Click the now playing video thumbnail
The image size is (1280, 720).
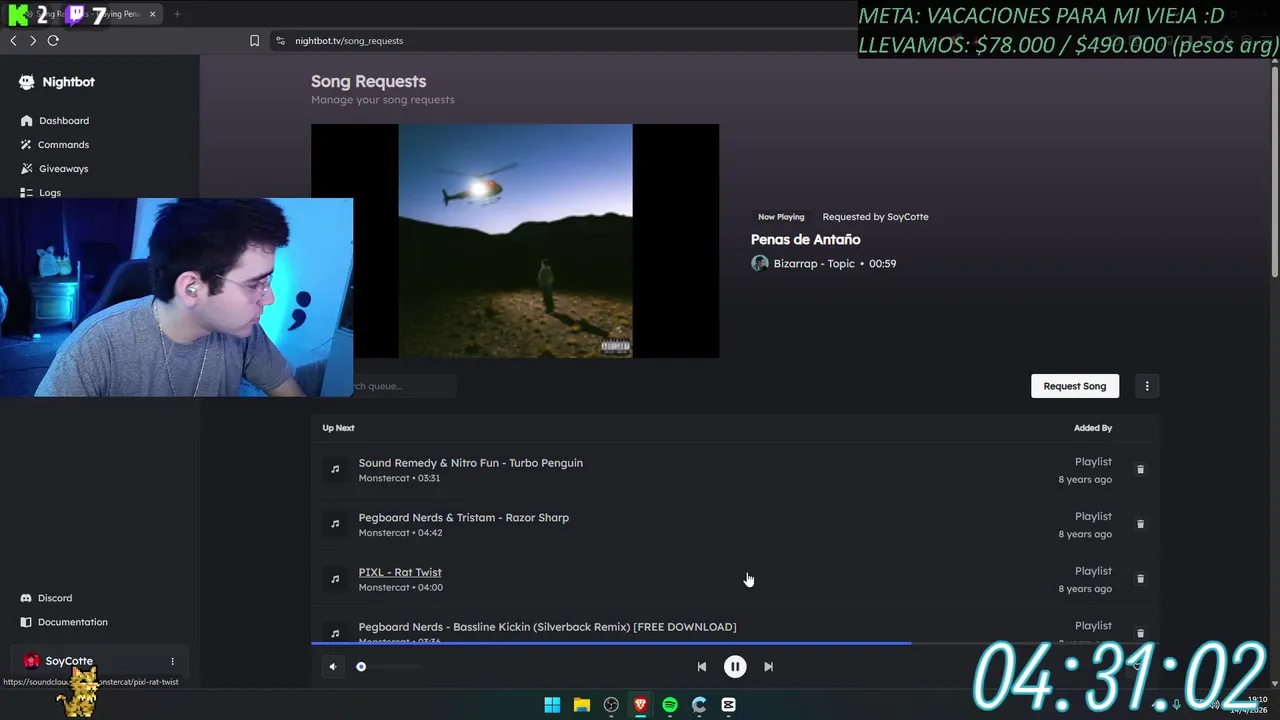point(515,241)
